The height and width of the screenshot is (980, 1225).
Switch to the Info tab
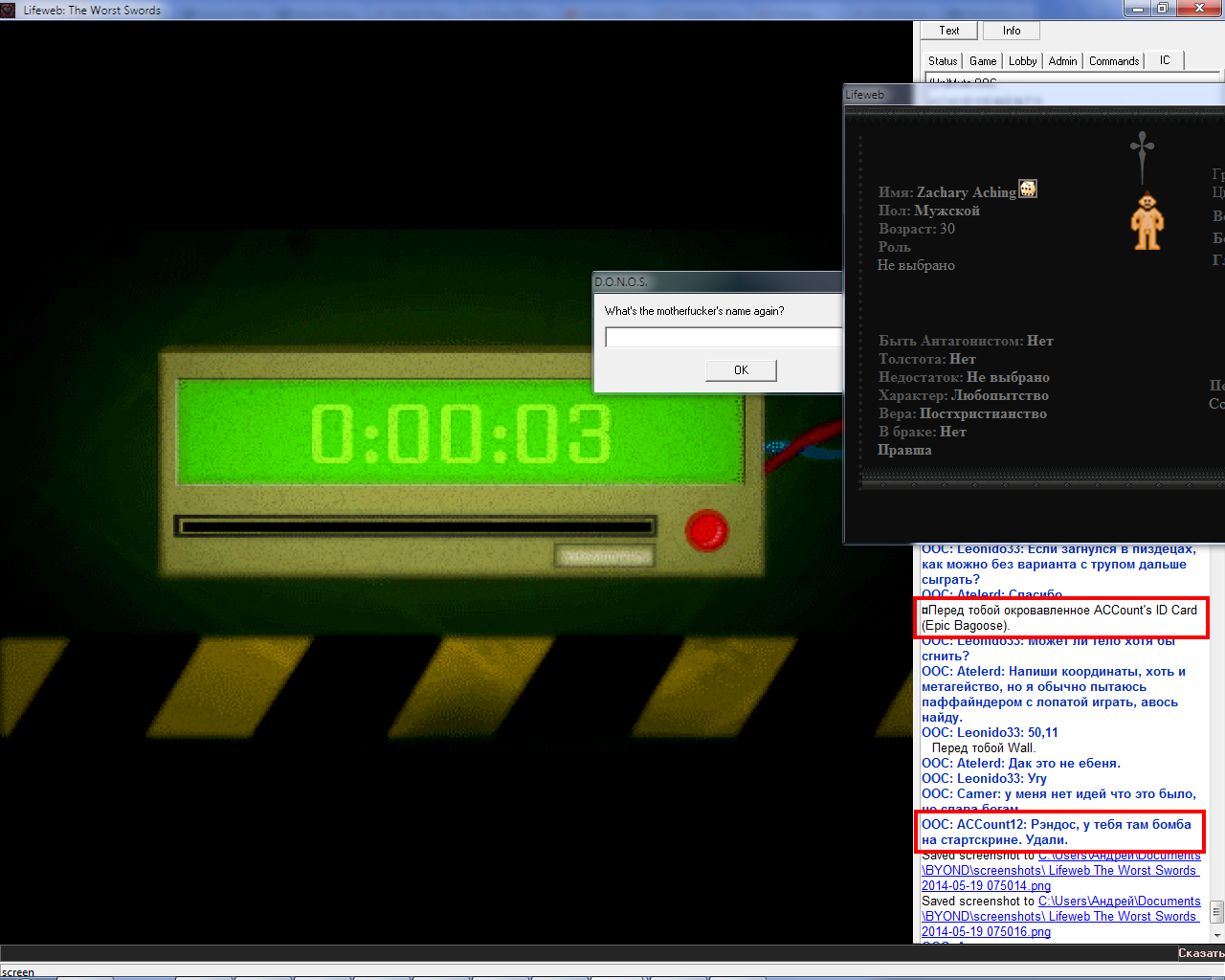coord(1012,31)
